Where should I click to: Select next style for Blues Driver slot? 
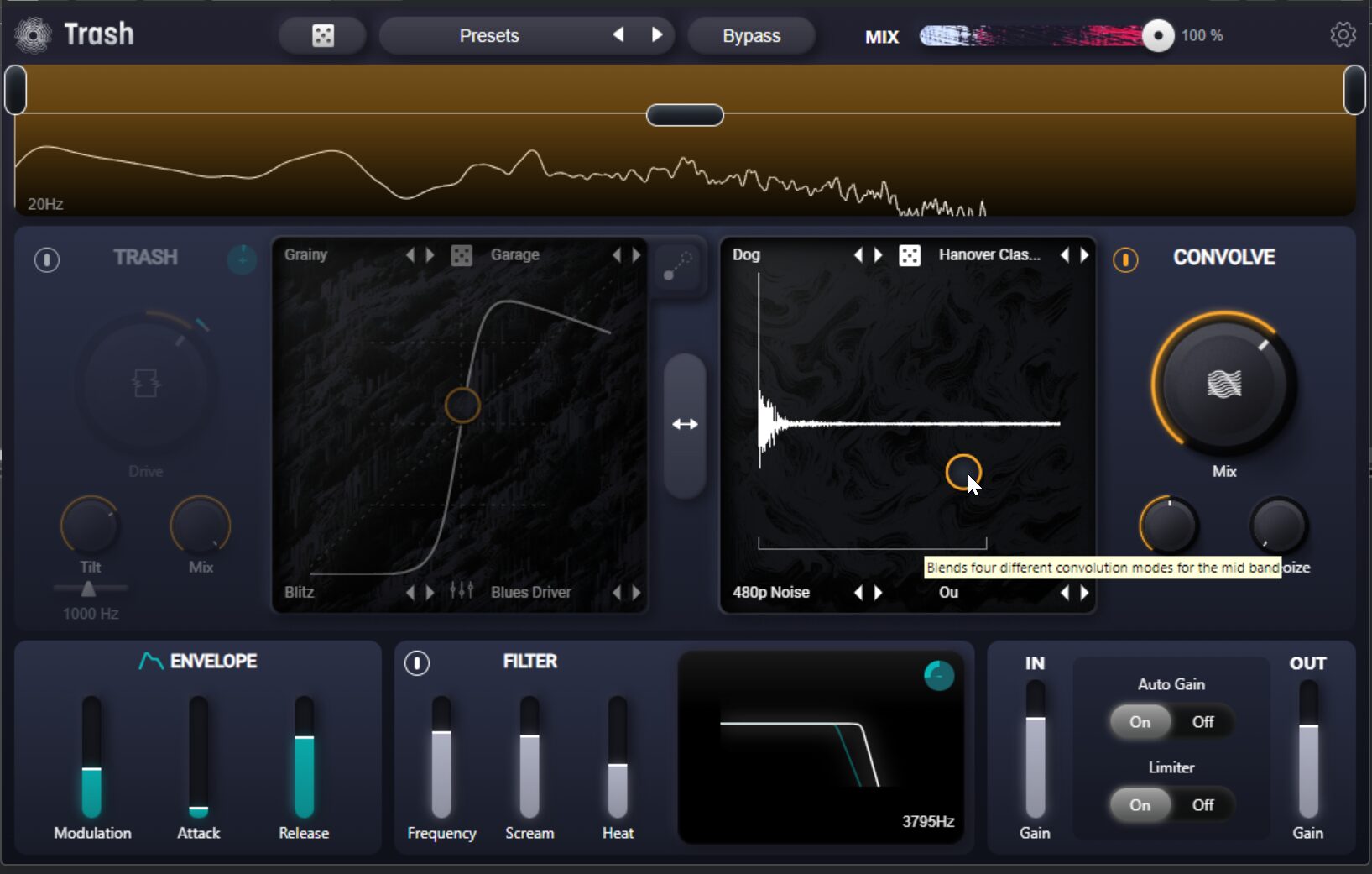[x=636, y=592]
